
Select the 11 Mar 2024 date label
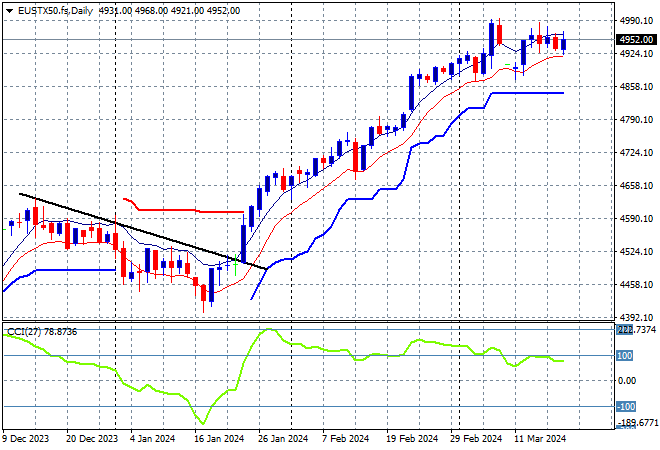pyautogui.click(x=538, y=437)
